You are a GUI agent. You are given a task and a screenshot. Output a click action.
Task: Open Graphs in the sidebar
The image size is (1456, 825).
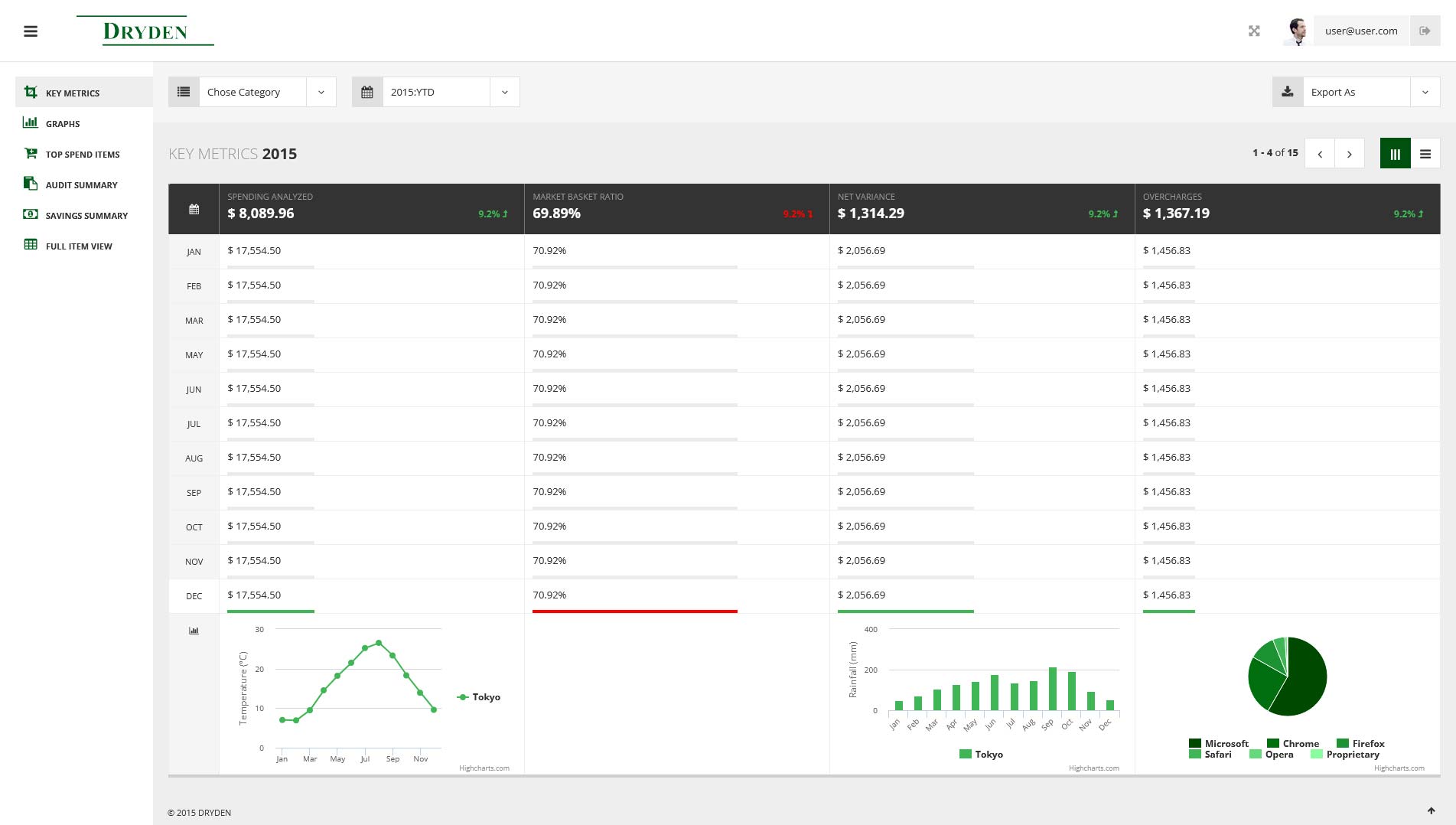[x=63, y=123]
